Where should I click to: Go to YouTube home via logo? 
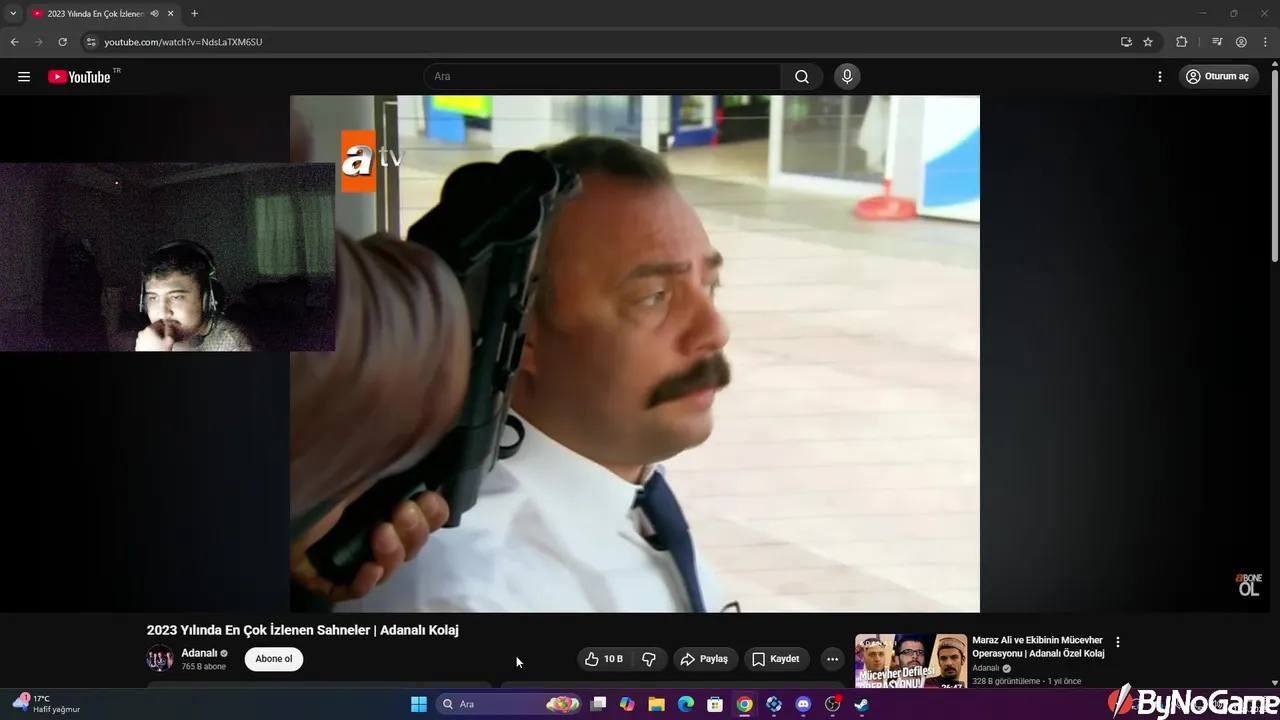[79, 77]
